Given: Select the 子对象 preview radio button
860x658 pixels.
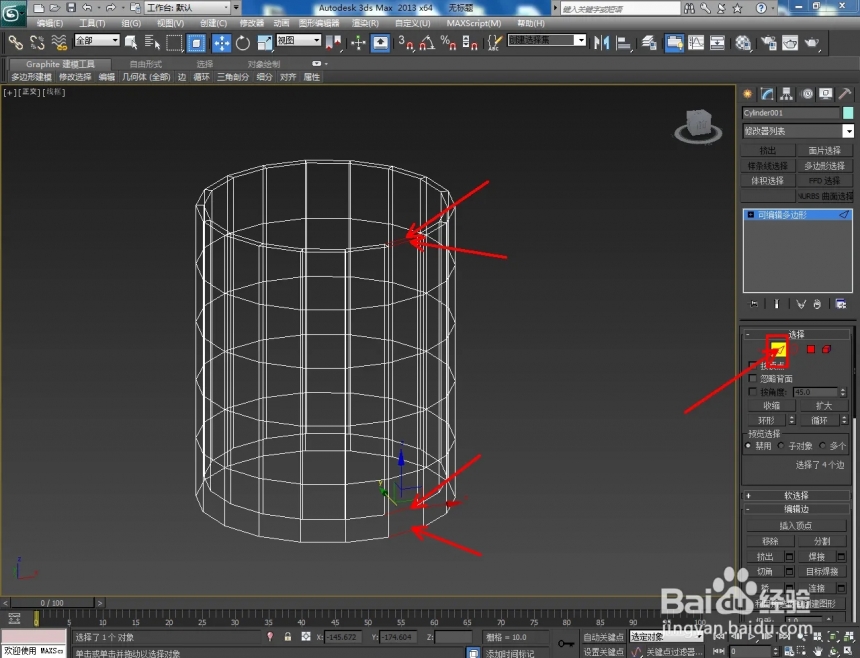Looking at the screenshot, I should tap(781, 446).
